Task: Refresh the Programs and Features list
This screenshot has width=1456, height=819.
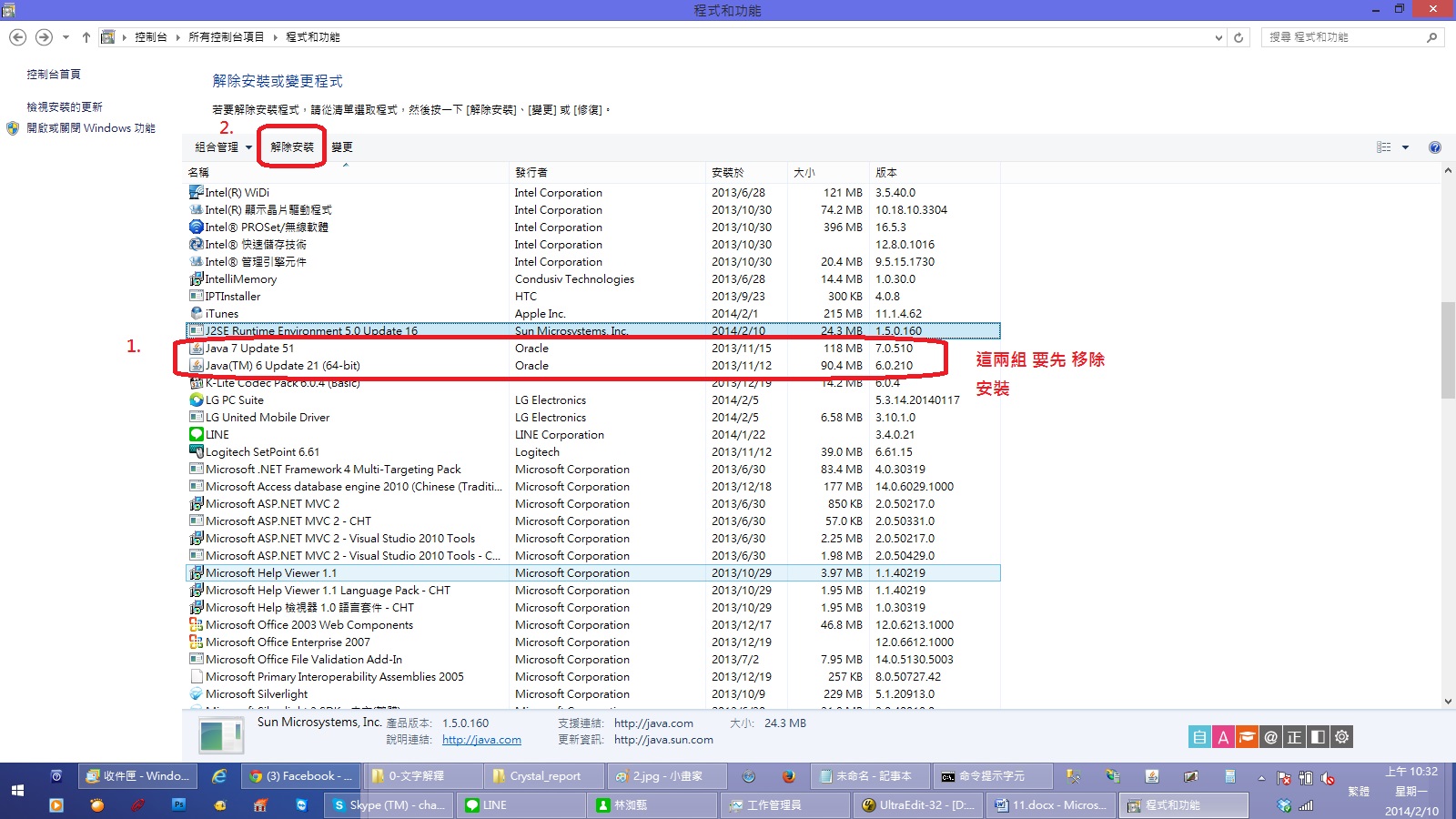Action: point(1239,37)
